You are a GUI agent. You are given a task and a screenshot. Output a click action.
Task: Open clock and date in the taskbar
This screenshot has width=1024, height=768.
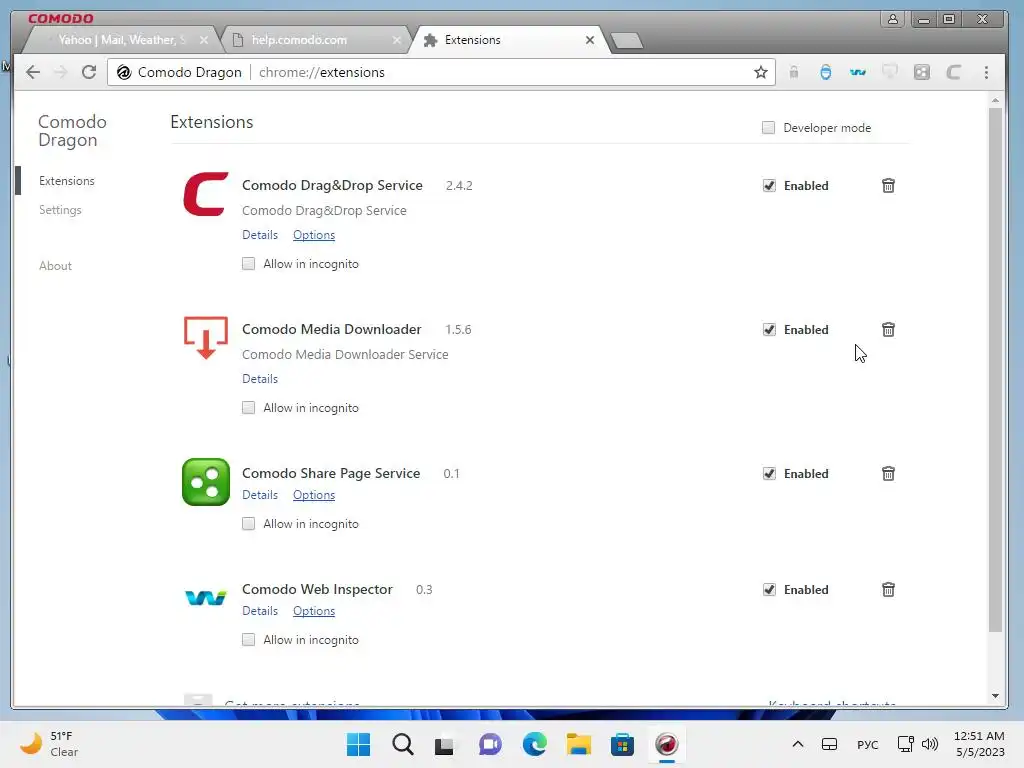click(979, 744)
